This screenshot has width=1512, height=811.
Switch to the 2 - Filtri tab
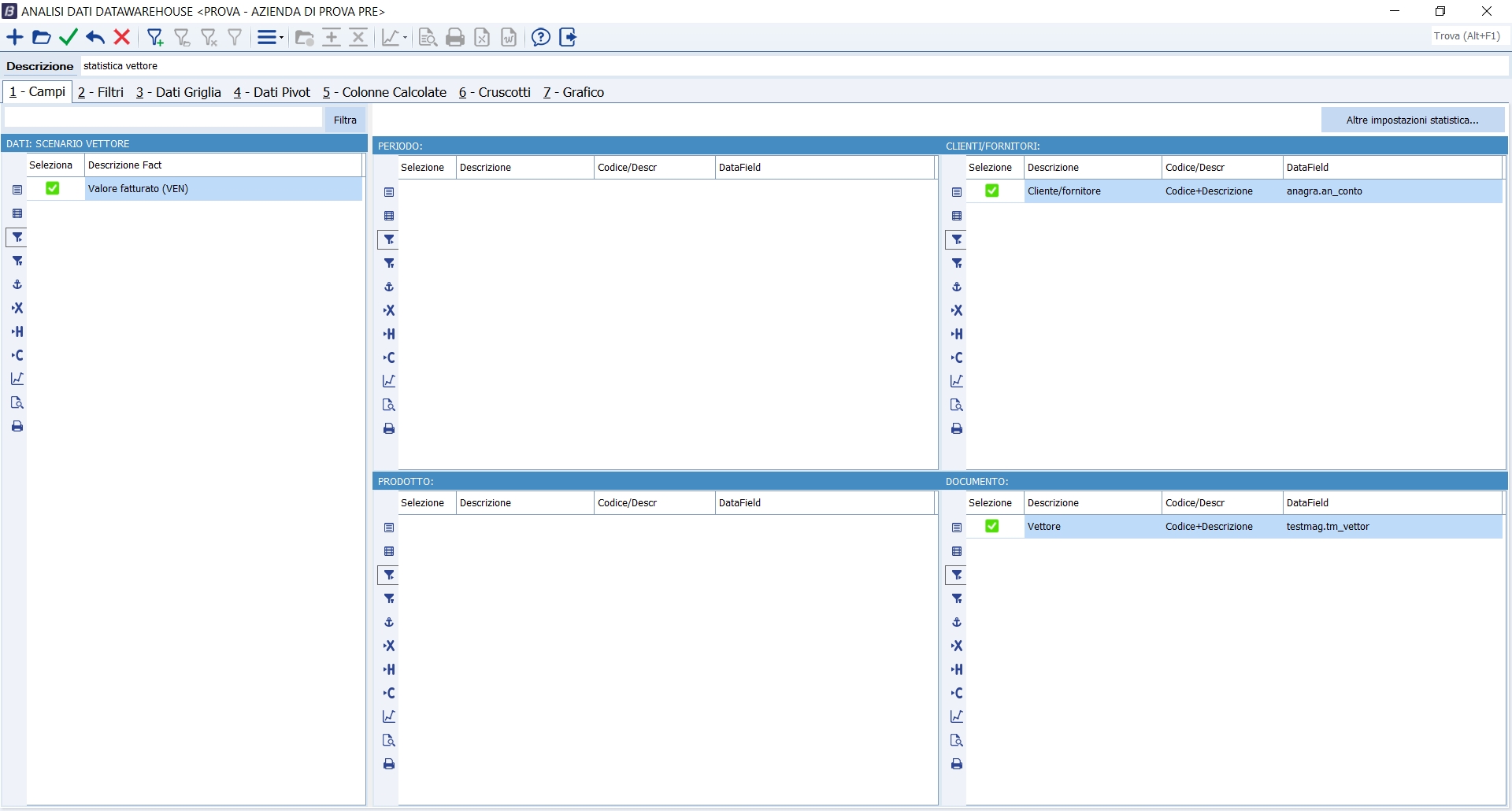[x=101, y=92]
